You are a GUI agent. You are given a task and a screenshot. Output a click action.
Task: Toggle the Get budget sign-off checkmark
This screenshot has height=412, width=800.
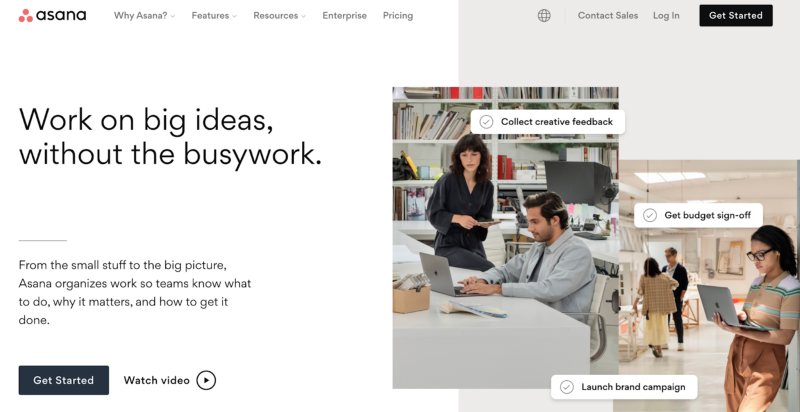(x=649, y=215)
